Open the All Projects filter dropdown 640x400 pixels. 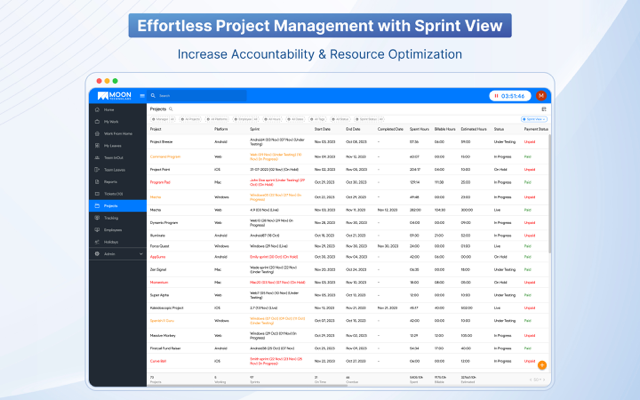point(191,119)
